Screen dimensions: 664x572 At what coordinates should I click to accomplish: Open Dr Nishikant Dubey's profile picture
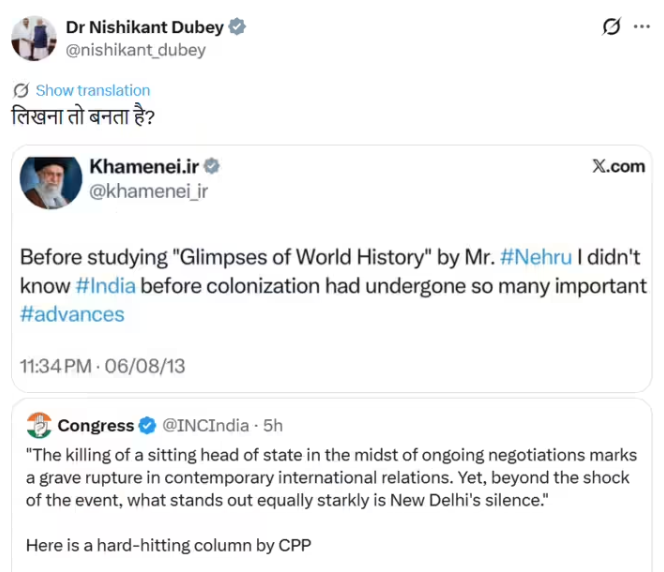click(x=33, y=38)
